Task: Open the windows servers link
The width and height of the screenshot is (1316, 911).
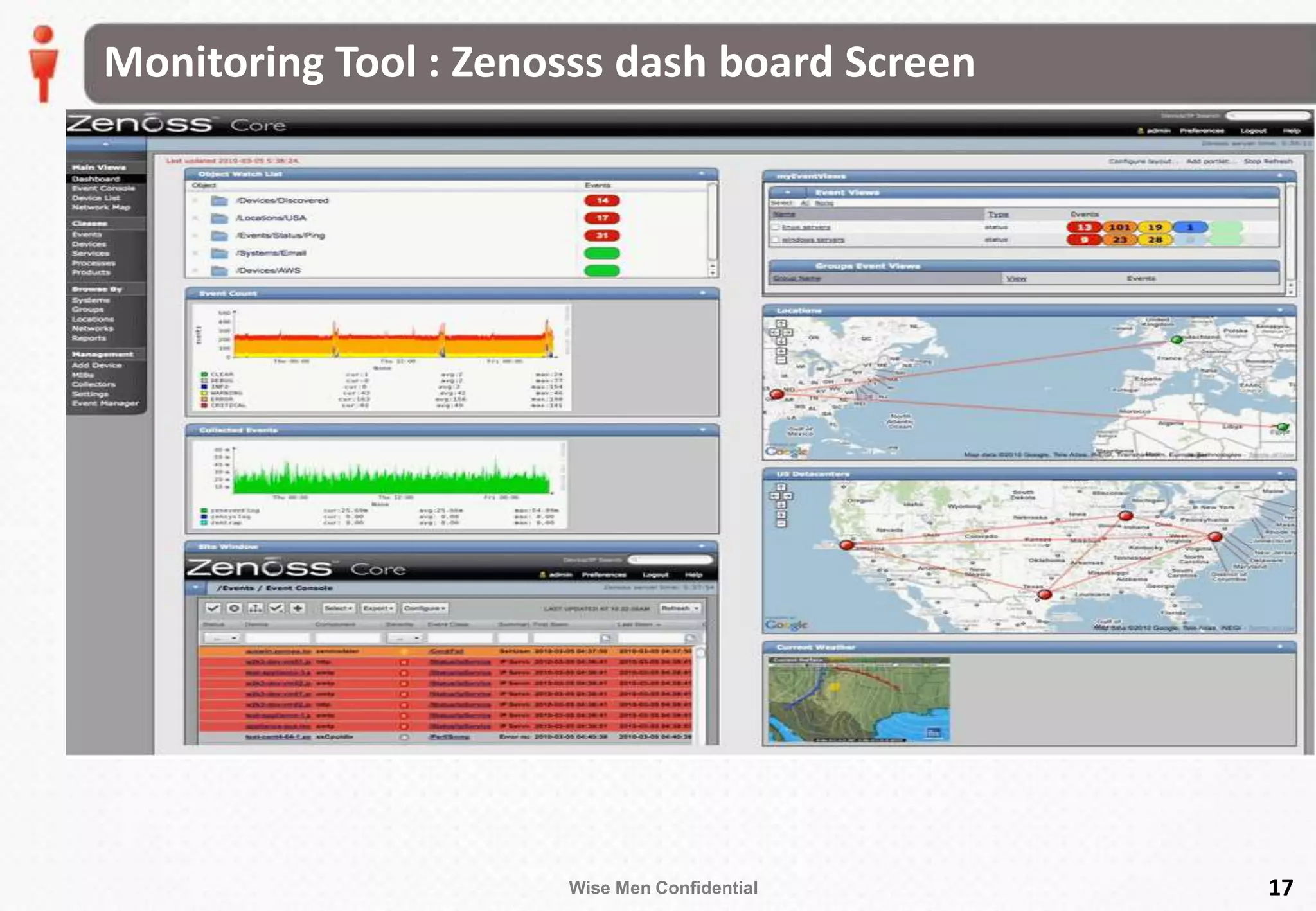Action: (813, 240)
